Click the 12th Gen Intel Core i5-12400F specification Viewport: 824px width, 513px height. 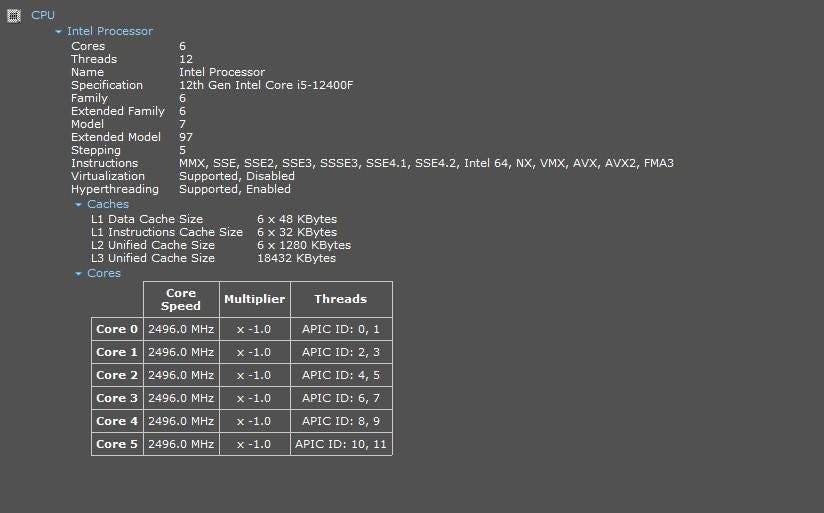pos(266,86)
